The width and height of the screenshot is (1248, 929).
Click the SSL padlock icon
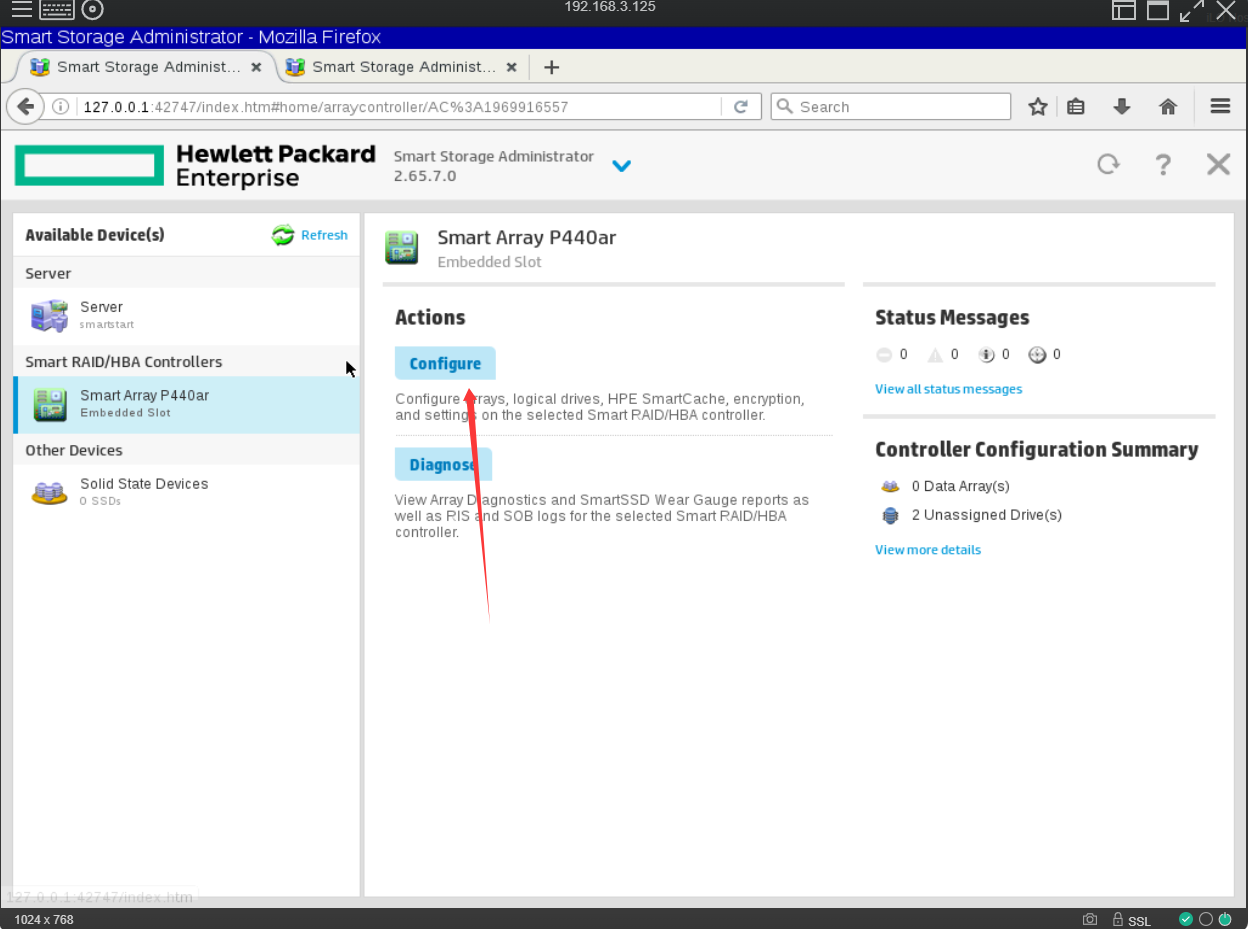(x=1116, y=919)
